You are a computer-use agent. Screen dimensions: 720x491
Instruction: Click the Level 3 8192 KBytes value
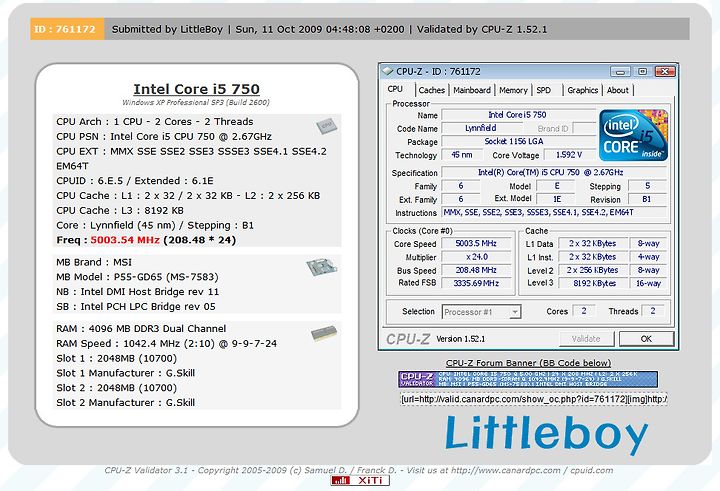pyautogui.click(x=593, y=283)
